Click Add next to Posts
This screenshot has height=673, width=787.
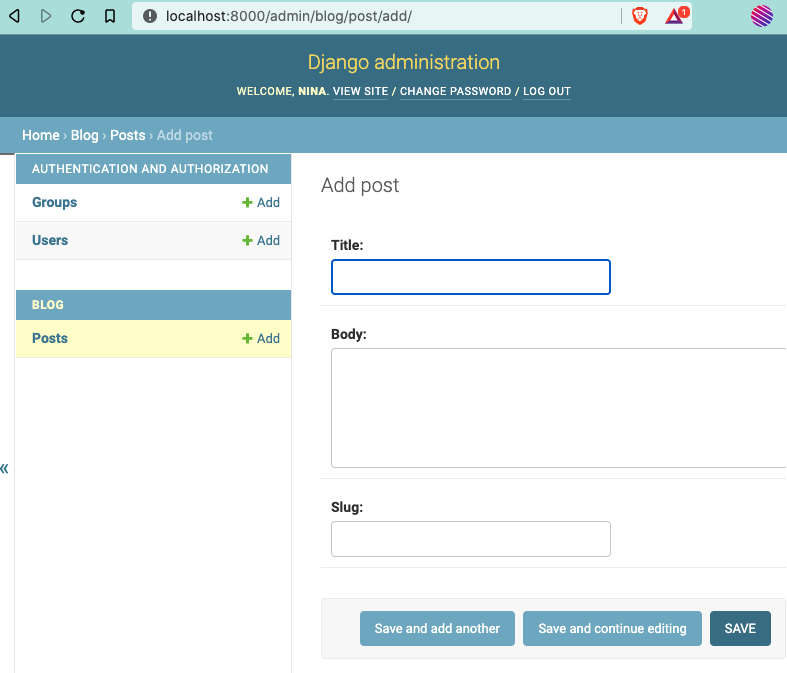tap(261, 338)
